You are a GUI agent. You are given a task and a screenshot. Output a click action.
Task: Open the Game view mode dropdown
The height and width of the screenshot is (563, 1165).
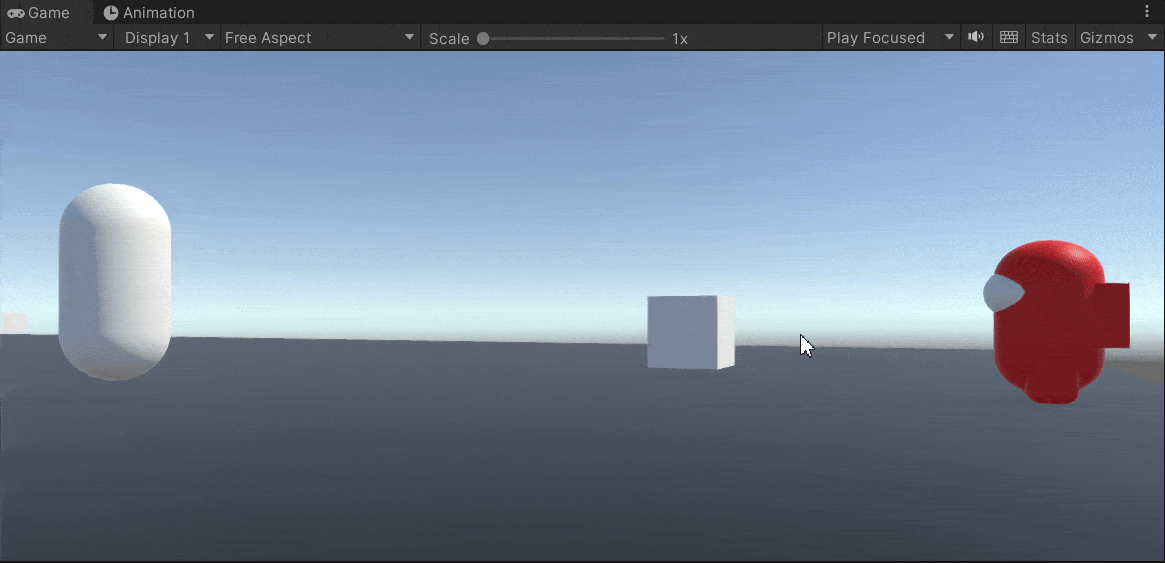click(56, 38)
